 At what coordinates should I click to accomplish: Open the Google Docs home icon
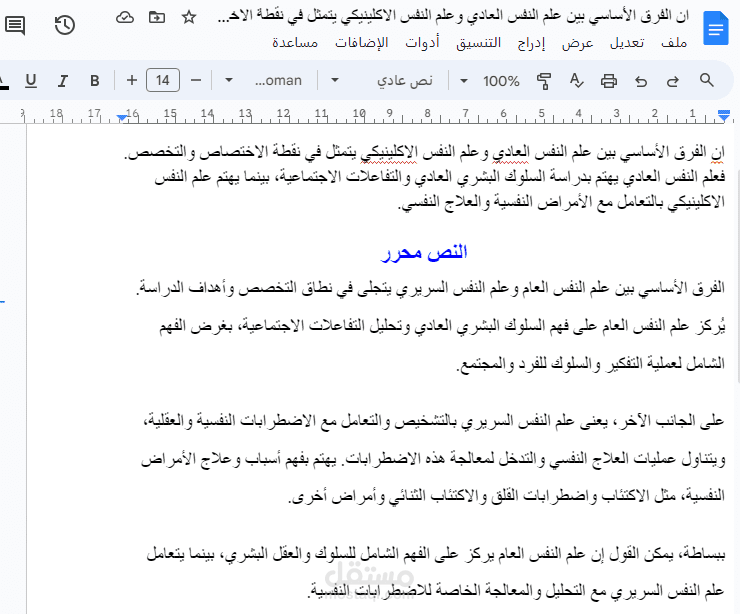click(715, 28)
